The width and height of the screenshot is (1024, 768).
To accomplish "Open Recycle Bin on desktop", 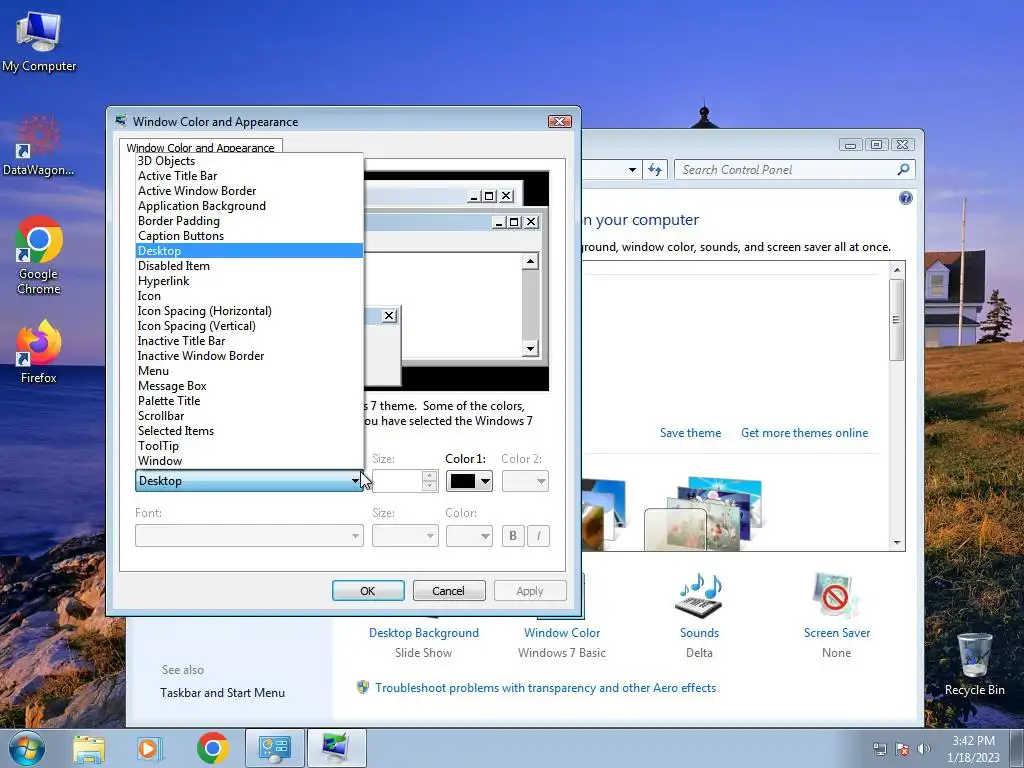I will [974, 664].
